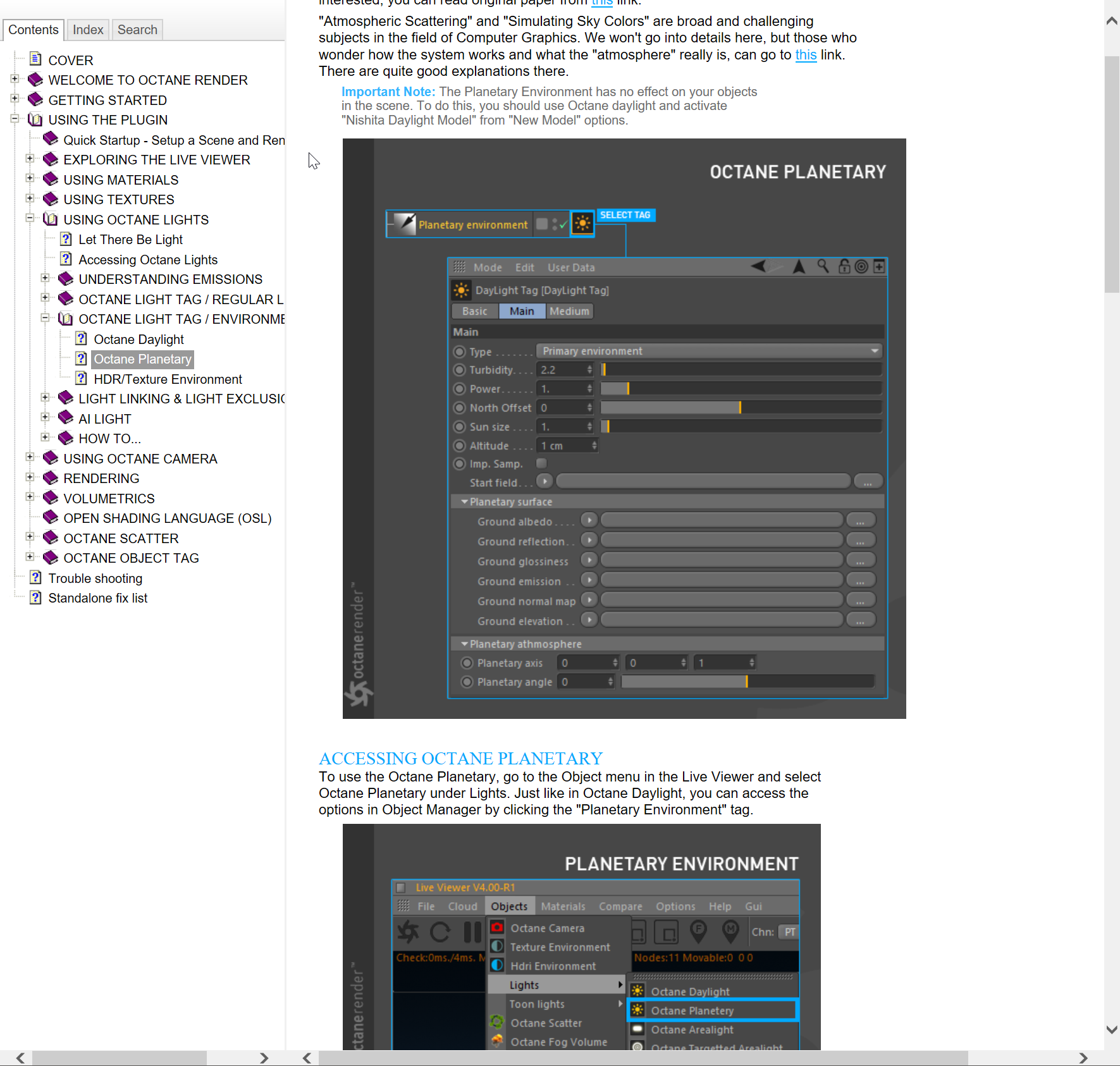Toggle the Imp. Samp. checkbox

click(x=541, y=463)
